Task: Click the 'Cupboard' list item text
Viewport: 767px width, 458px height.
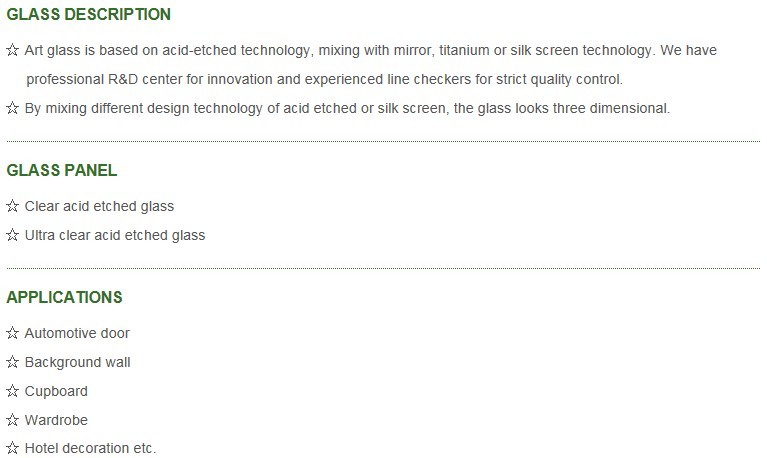Action: click(x=56, y=391)
